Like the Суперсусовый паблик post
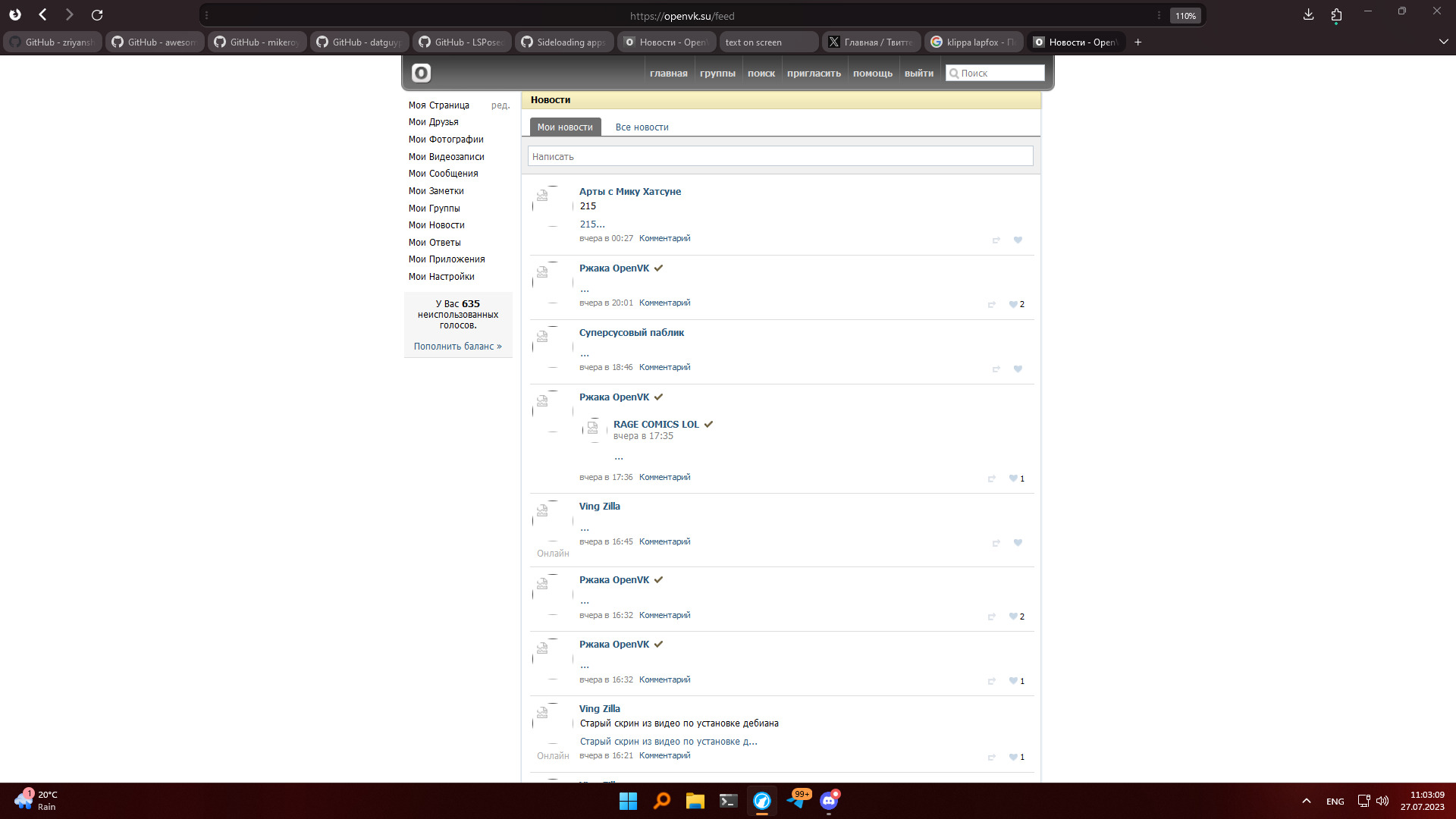The width and height of the screenshot is (1456, 819). pyautogui.click(x=1018, y=369)
